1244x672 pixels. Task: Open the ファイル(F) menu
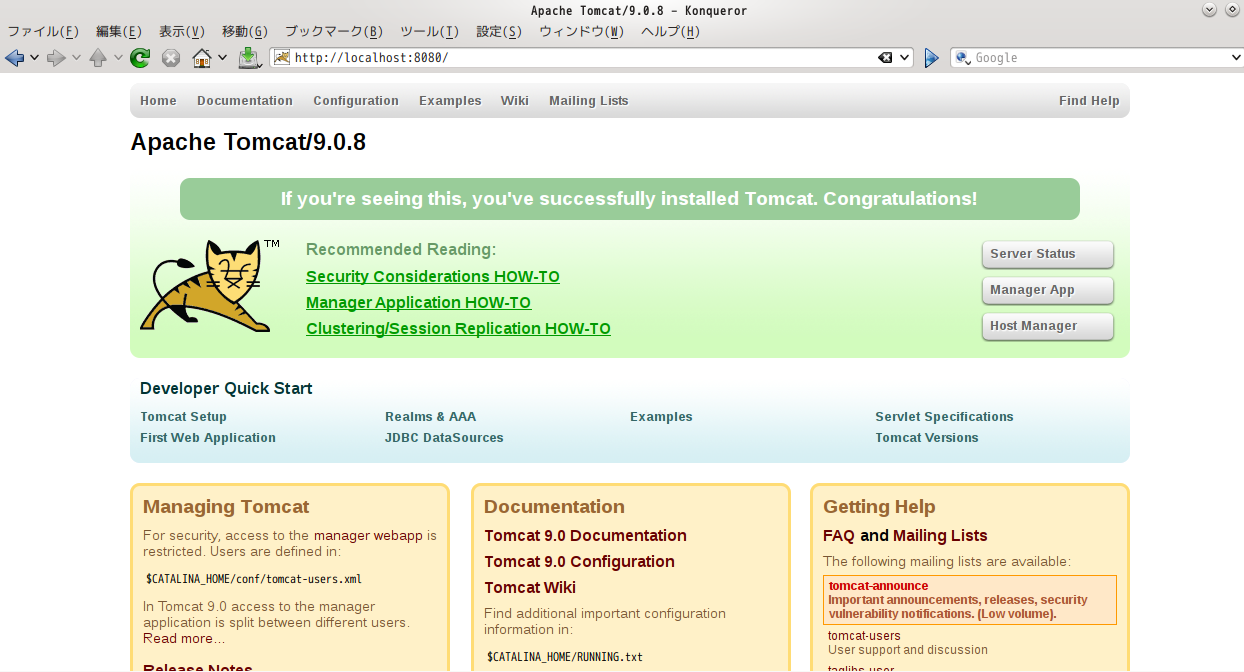coord(43,31)
